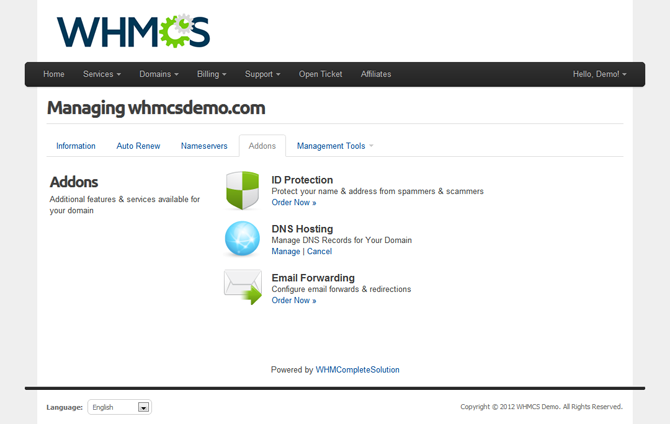Go to Home in the navigation bar
670x424 pixels.
53,74
